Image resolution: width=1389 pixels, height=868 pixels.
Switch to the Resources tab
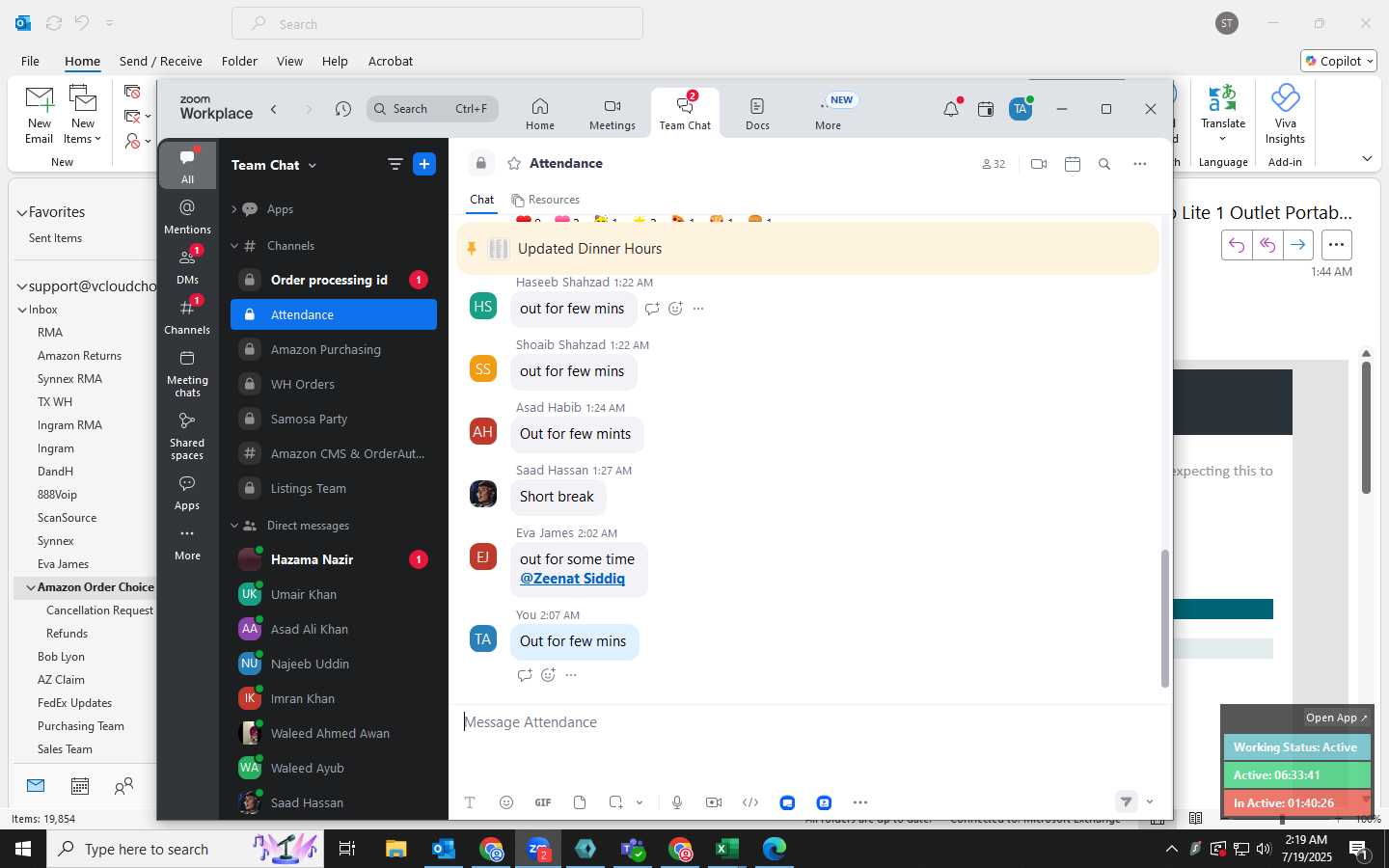(x=545, y=200)
